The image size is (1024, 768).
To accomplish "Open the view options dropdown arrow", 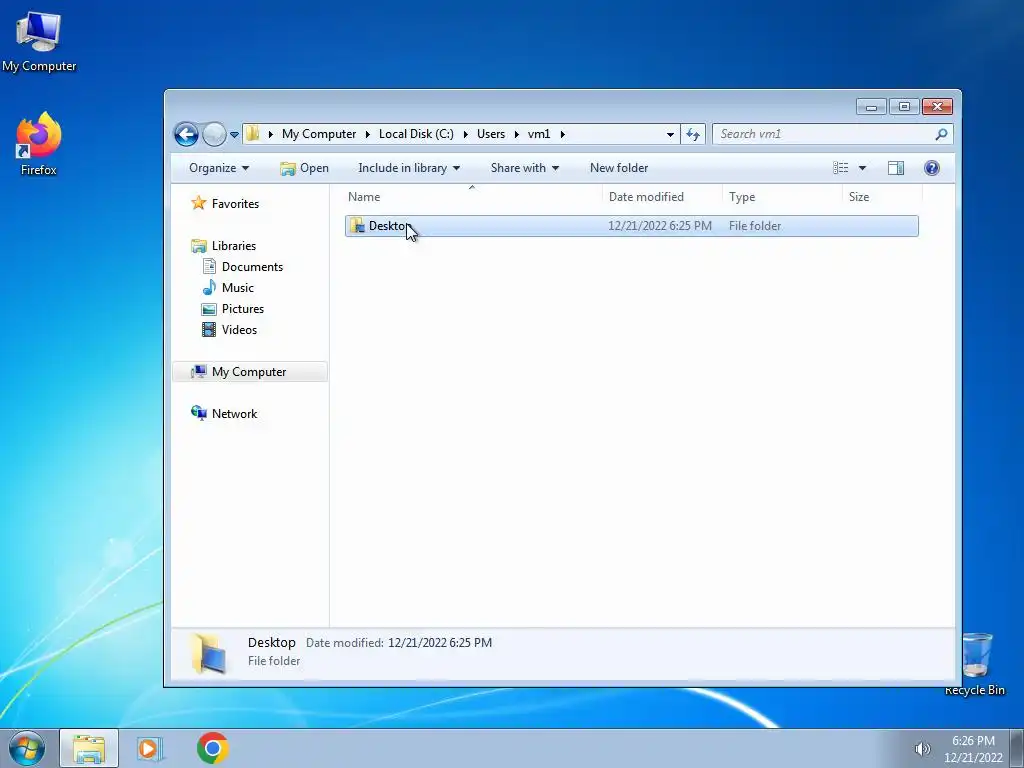I will (862, 168).
